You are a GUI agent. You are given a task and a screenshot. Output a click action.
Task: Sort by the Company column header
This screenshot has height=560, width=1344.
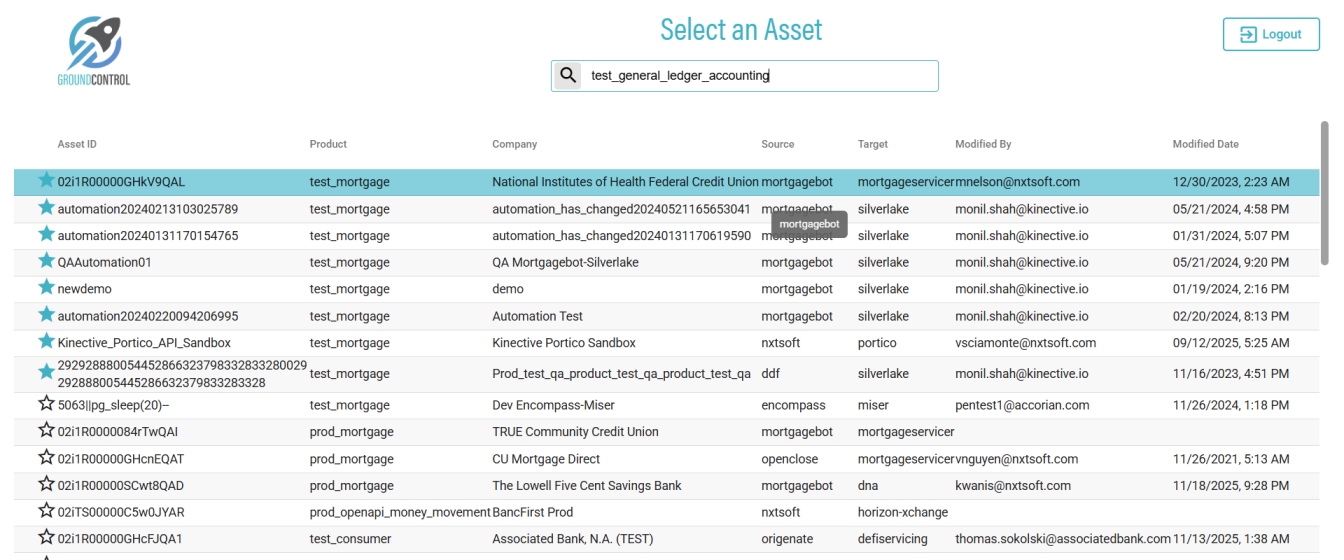coord(514,144)
